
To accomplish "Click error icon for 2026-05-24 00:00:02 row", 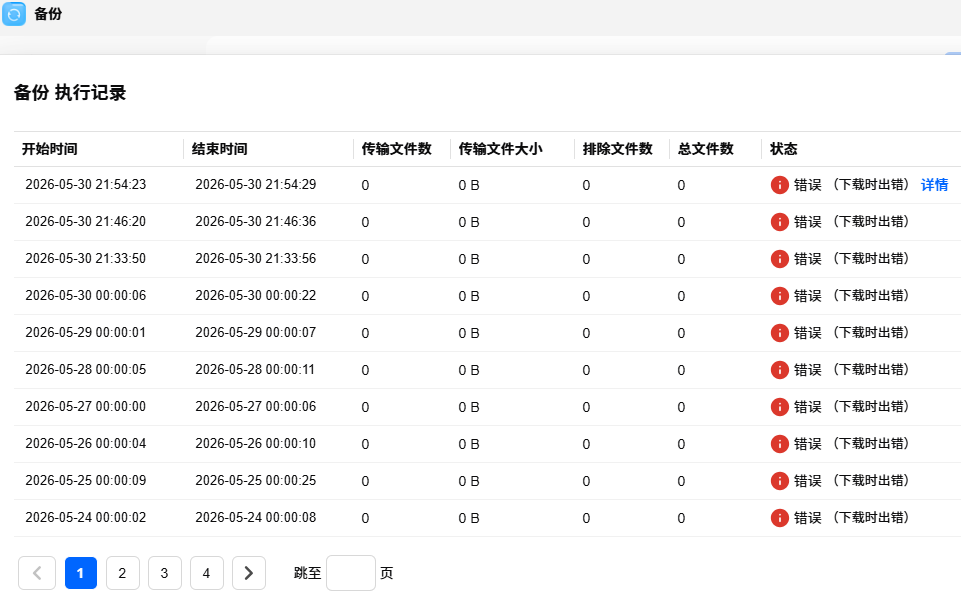I will click(780, 518).
